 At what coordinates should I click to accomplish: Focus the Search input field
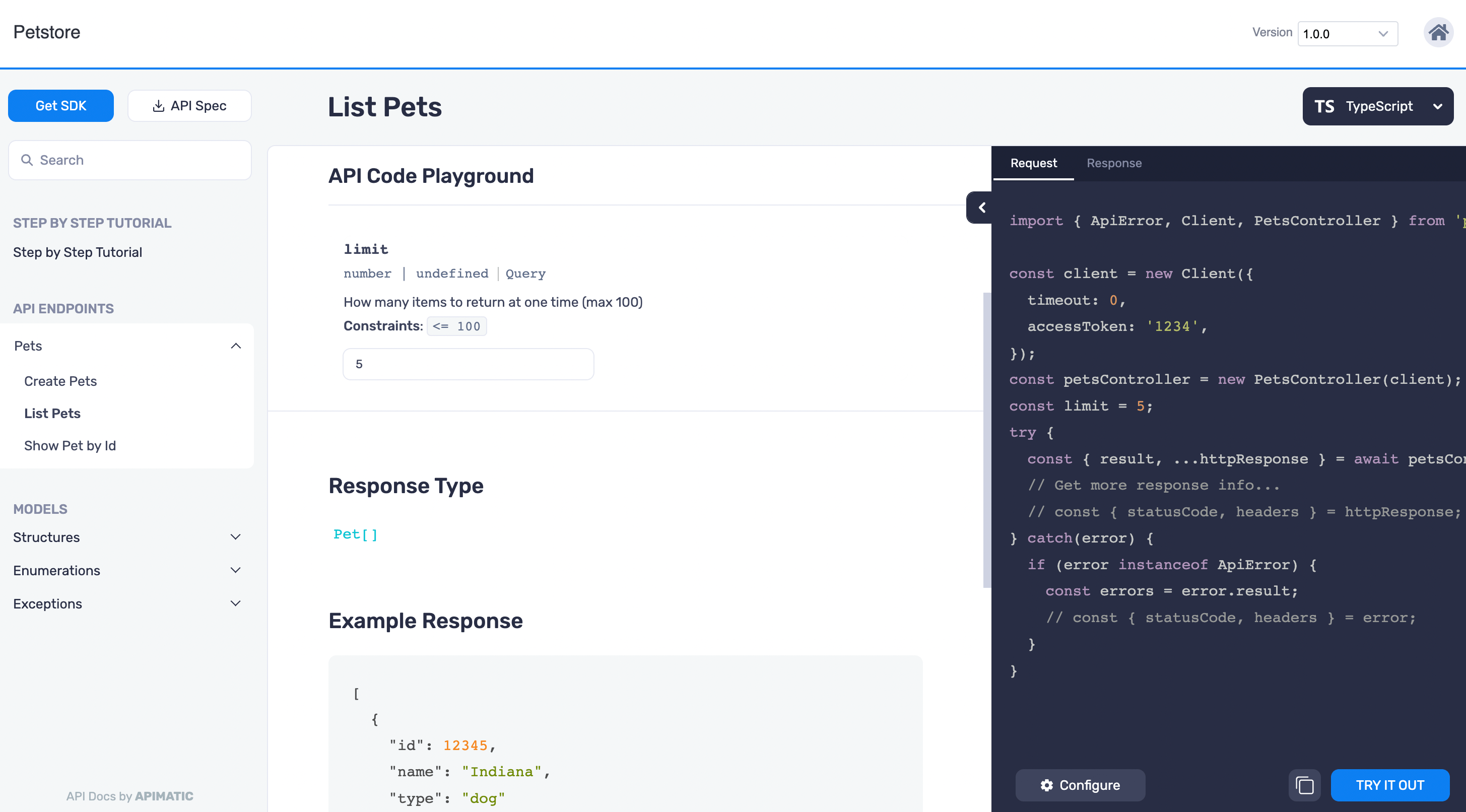(x=130, y=161)
